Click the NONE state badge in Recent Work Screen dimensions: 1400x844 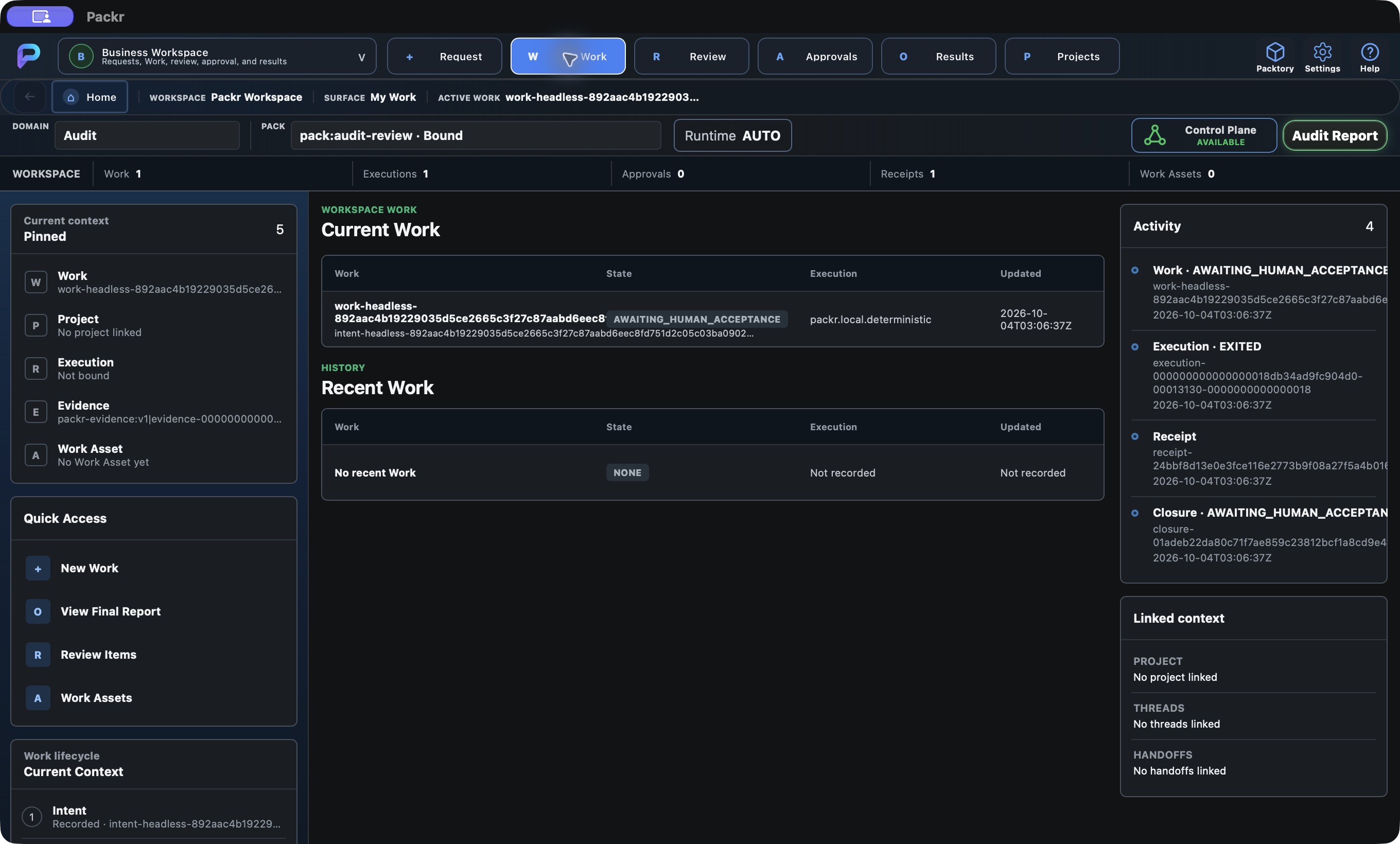[x=627, y=472]
